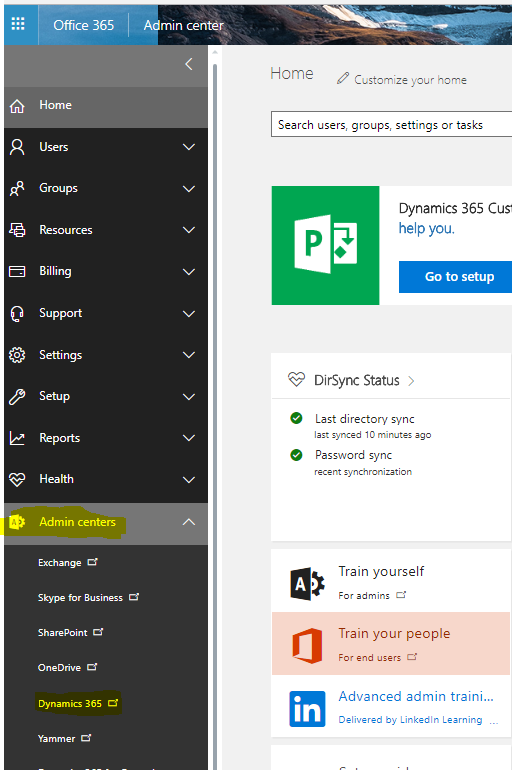This screenshot has width=512, height=770.
Task: Expand the Reports menu chevron
Action: 189,438
